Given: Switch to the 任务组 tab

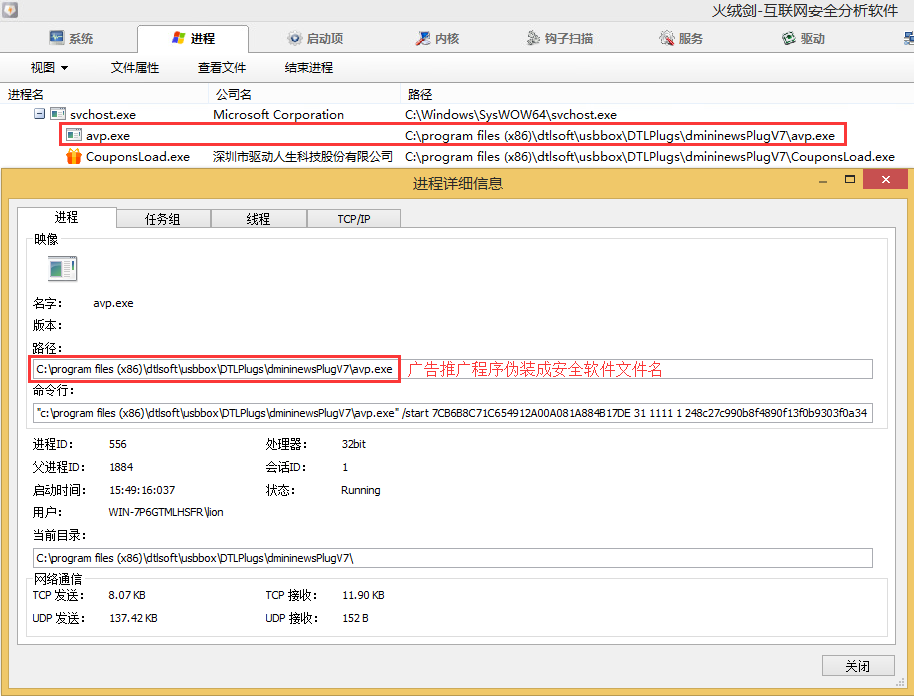Looking at the screenshot, I should click(163, 219).
